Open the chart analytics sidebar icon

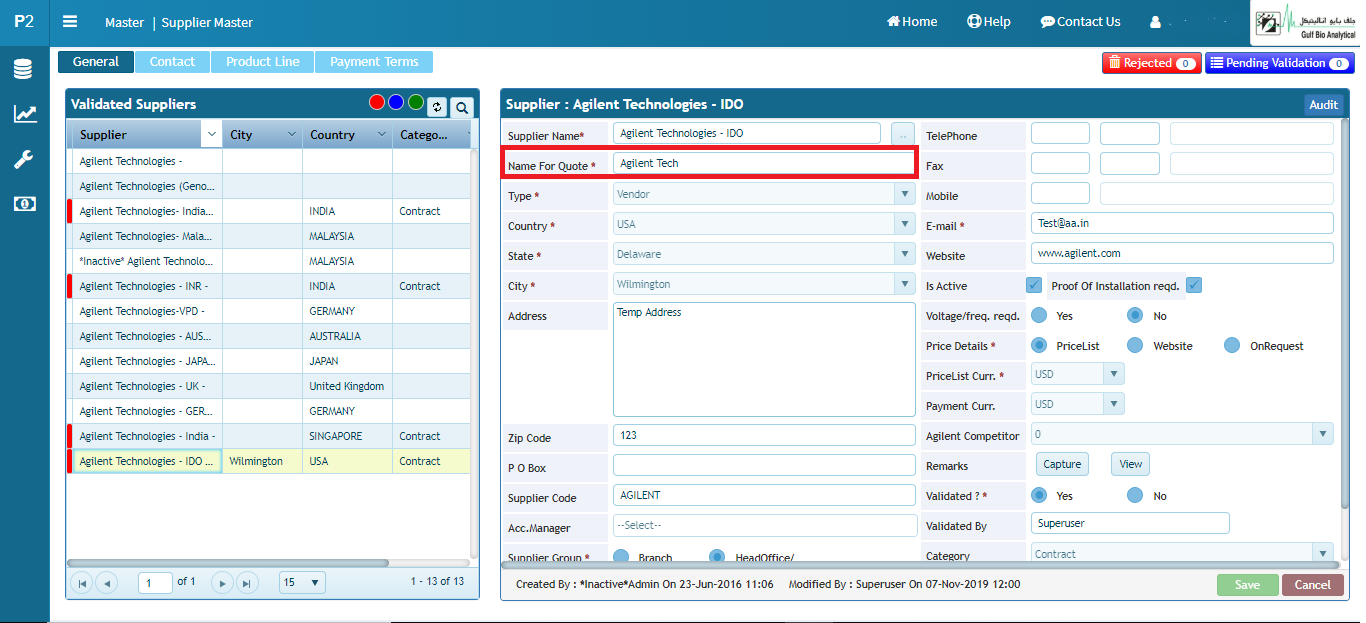(x=25, y=114)
